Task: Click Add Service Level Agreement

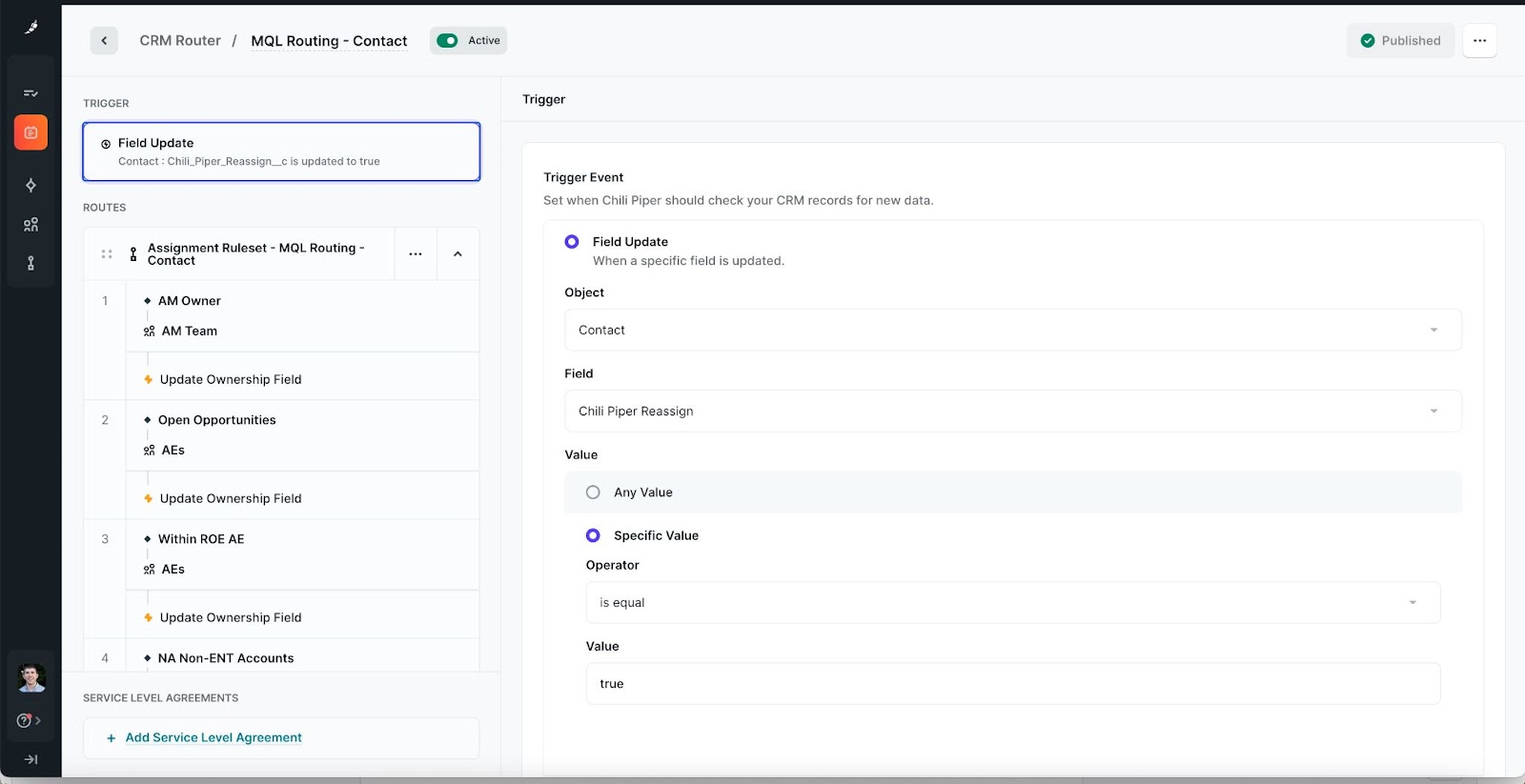Action: pyautogui.click(x=213, y=738)
